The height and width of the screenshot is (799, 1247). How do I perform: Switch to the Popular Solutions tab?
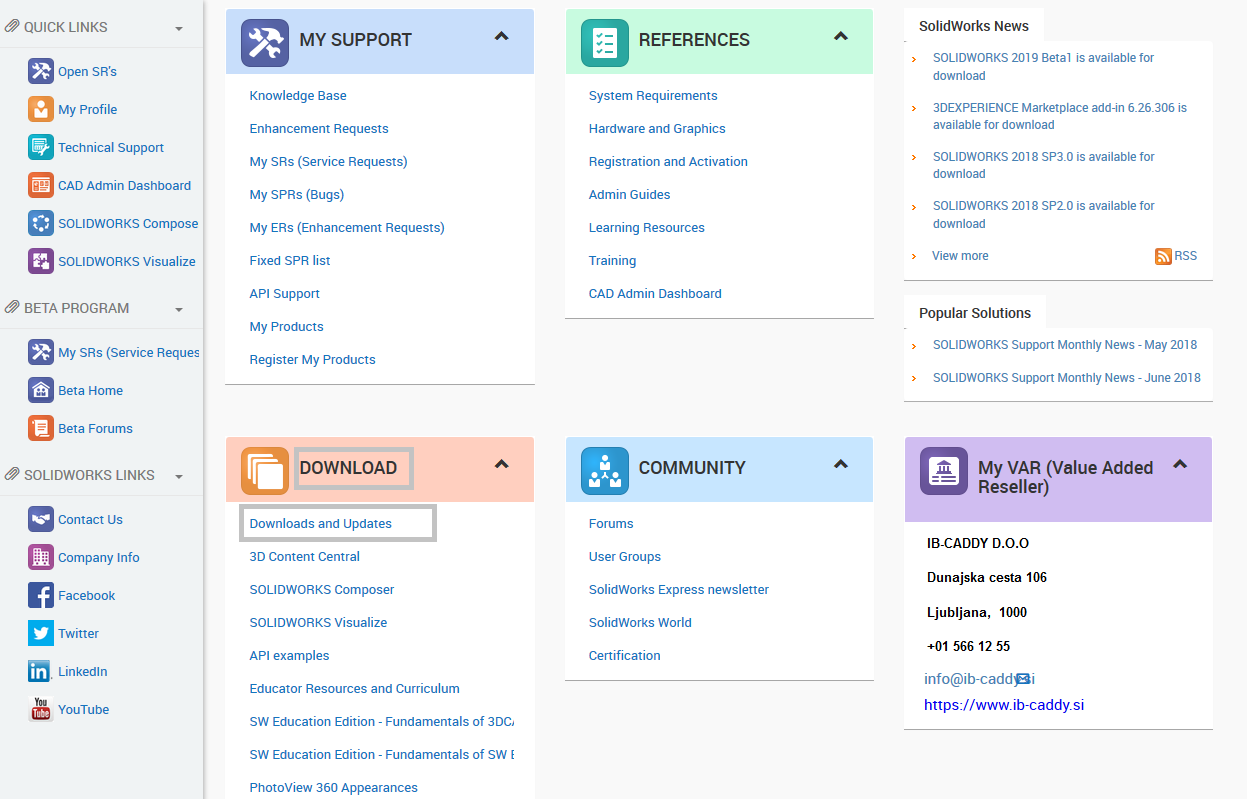(x=974, y=313)
